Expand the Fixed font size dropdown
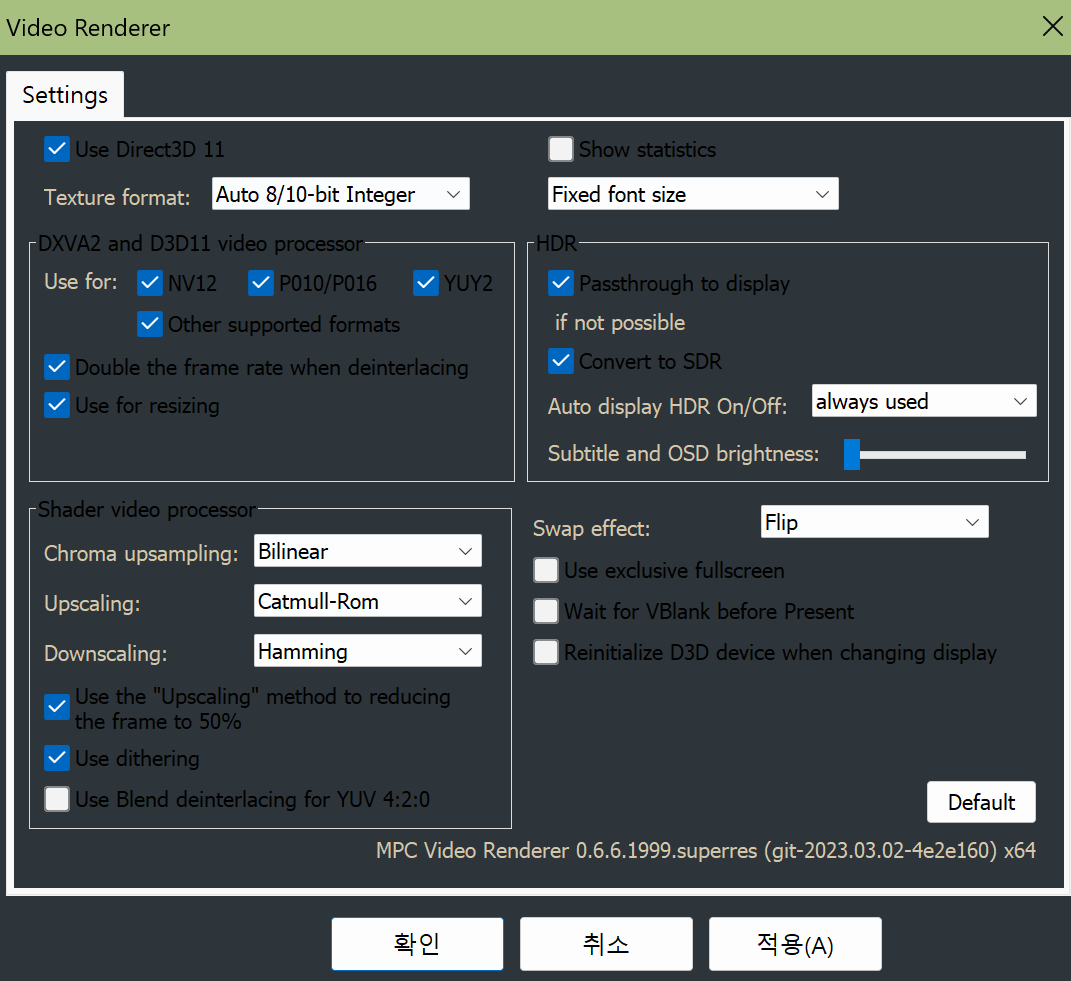The width and height of the screenshot is (1071, 981). coord(692,195)
